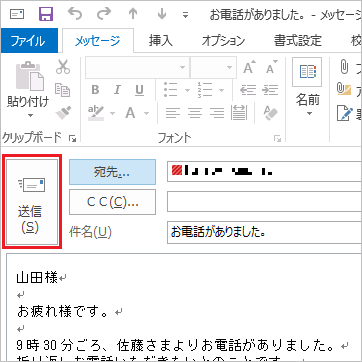Open the font size combo box
This screenshot has width=362, height=362.
213,67
